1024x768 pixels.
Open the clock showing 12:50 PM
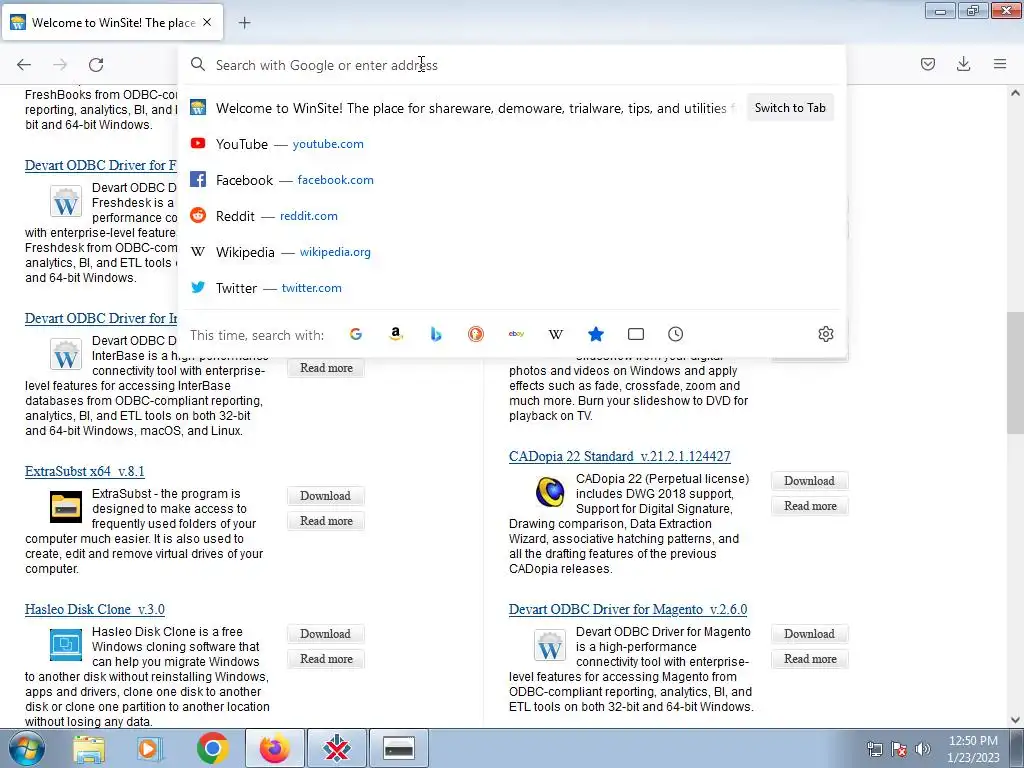tap(973, 749)
